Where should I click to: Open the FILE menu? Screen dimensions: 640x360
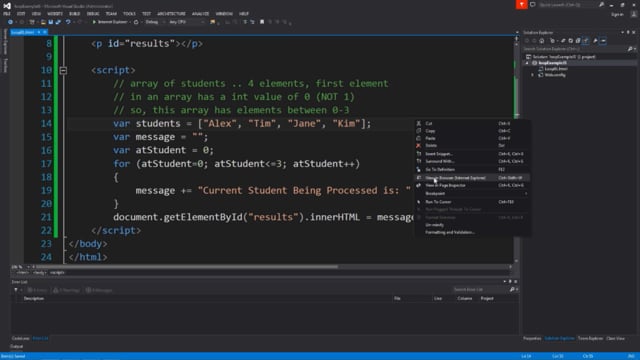point(7,14)
